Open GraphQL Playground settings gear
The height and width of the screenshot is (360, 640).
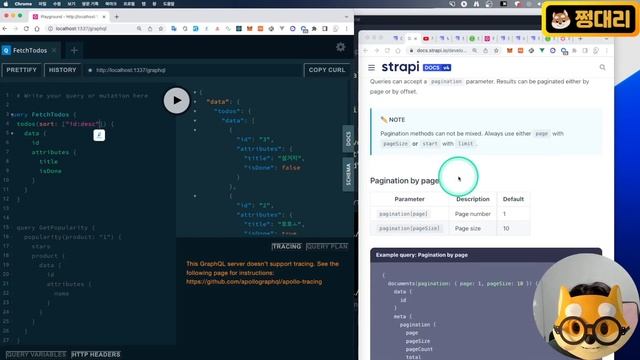[x=340, y=47]
